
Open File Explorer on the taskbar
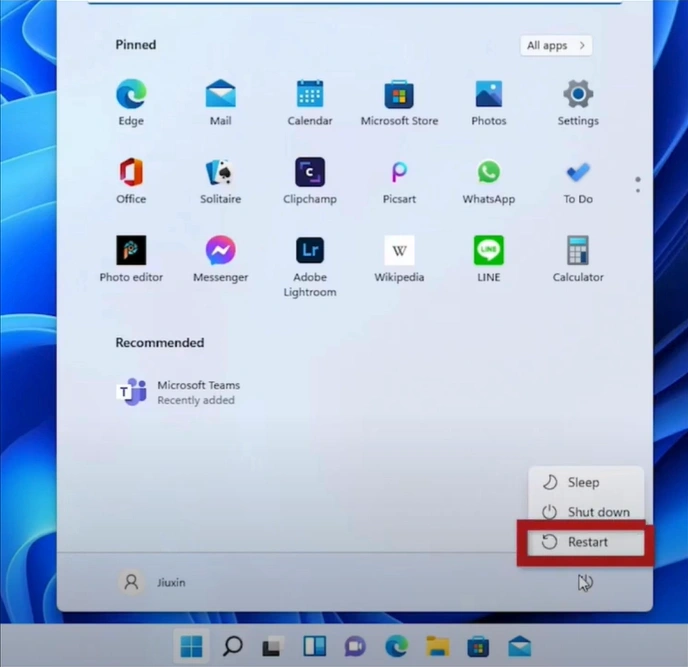pos(437,646)
